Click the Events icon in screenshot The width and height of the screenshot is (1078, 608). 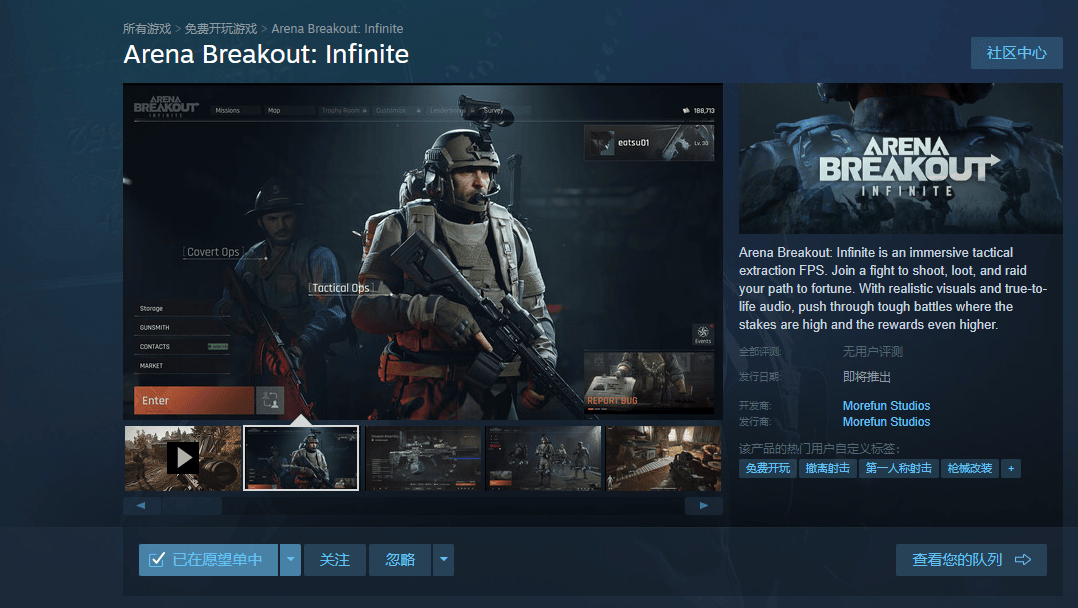pyautogui.click(x=703, y=334)
